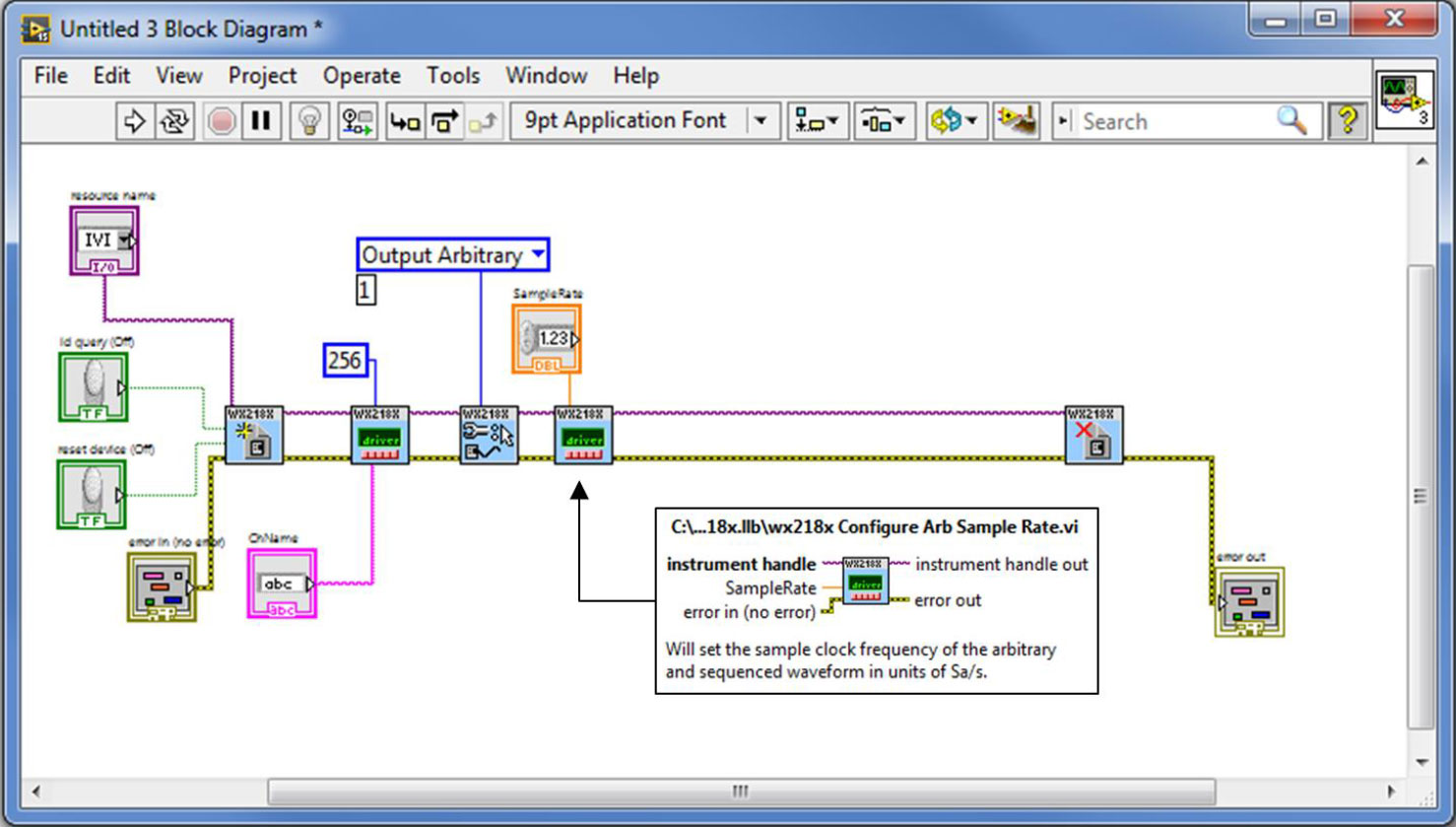This screenshot has height=827, width=1456.
Task: Click the wx218x Initialize VI node
Action: (x=254, y=435)
